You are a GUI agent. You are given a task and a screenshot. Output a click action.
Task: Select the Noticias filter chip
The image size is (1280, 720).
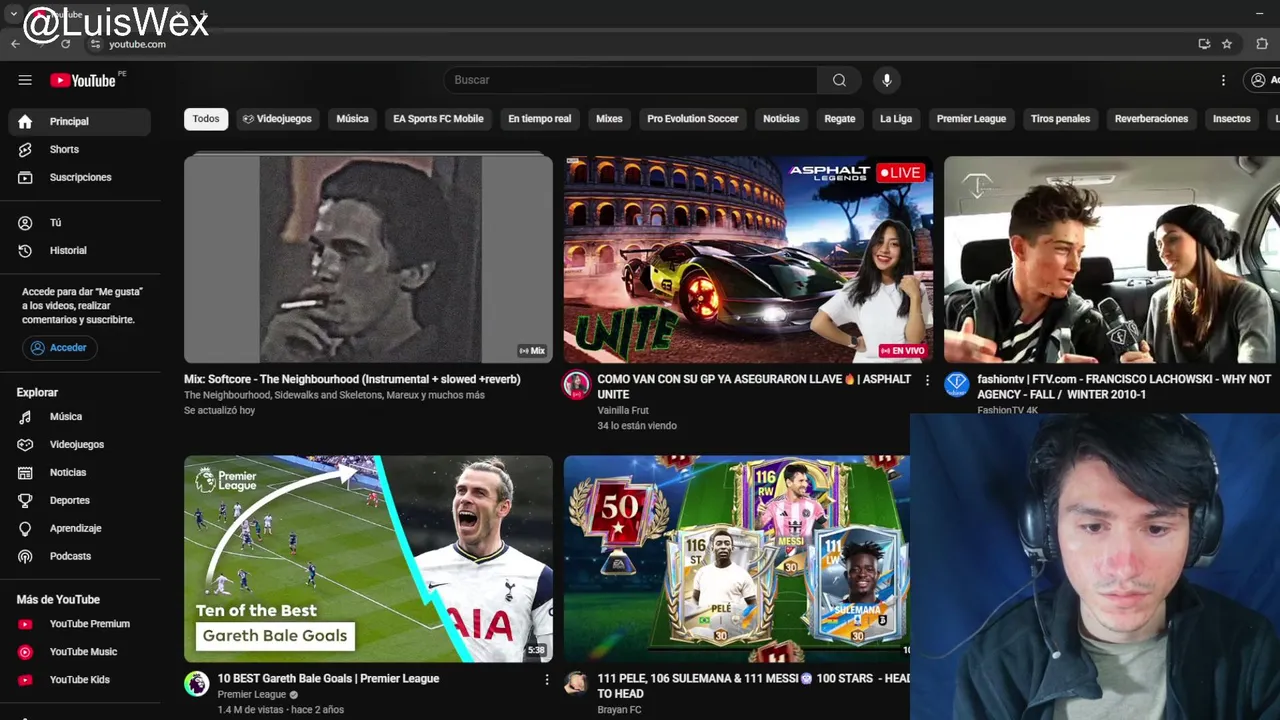coord(781,119)
